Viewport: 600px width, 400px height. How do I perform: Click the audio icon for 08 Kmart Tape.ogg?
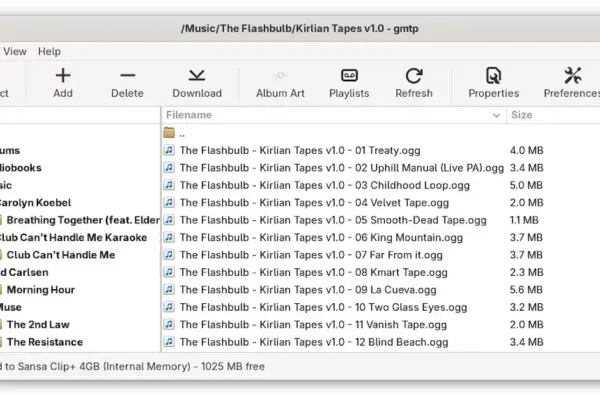pyautogui.click(x=169, y=272)
